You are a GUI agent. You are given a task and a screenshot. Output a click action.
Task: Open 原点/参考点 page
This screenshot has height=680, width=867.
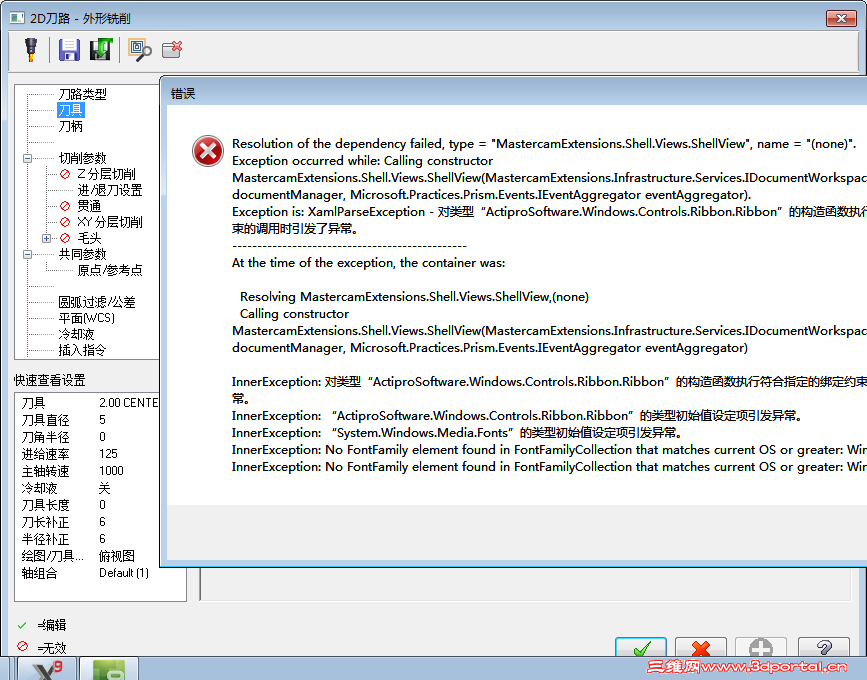[x=109, y=270]
